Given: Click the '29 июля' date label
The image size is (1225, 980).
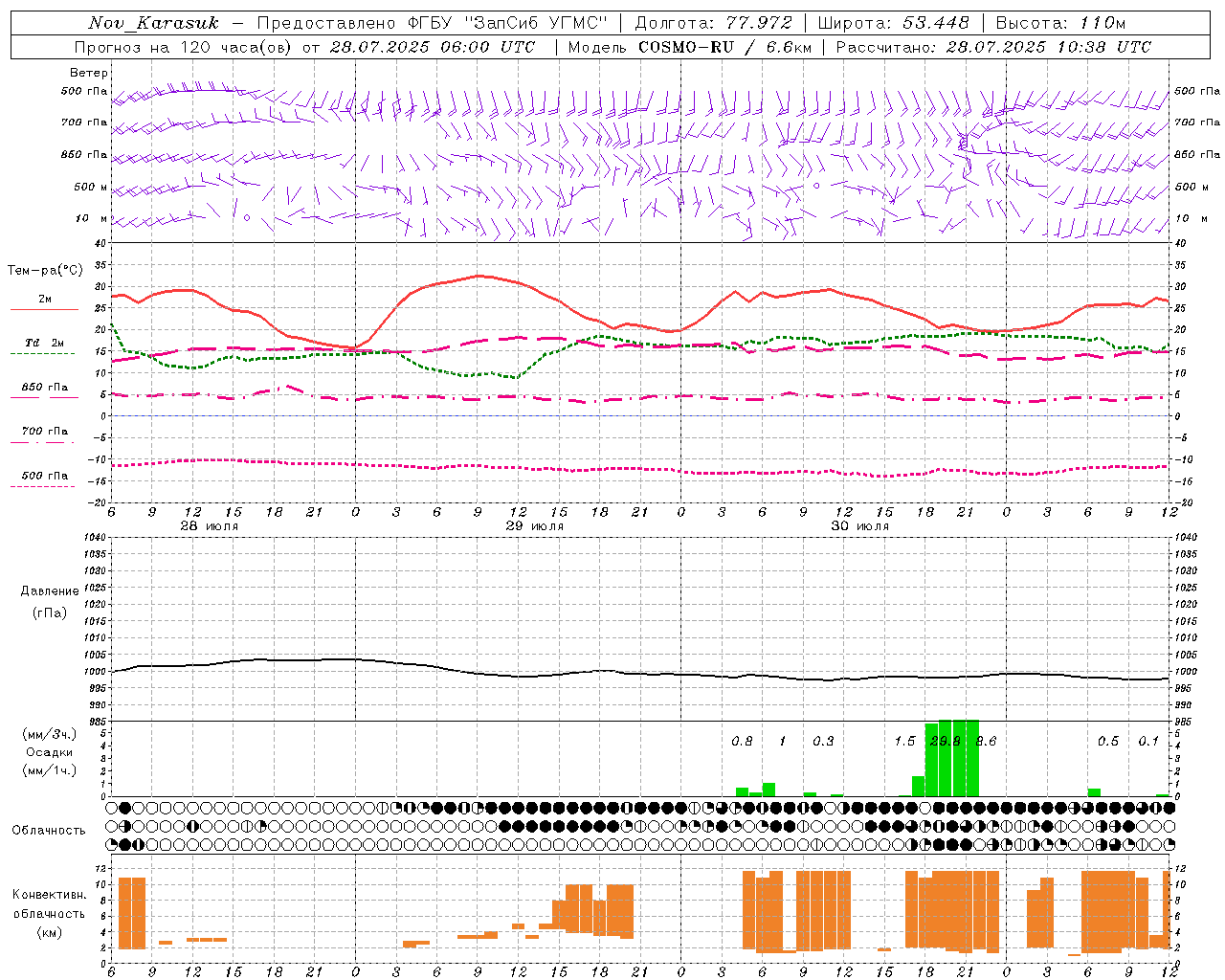Looking at the screenshot, I should point(535,526).
